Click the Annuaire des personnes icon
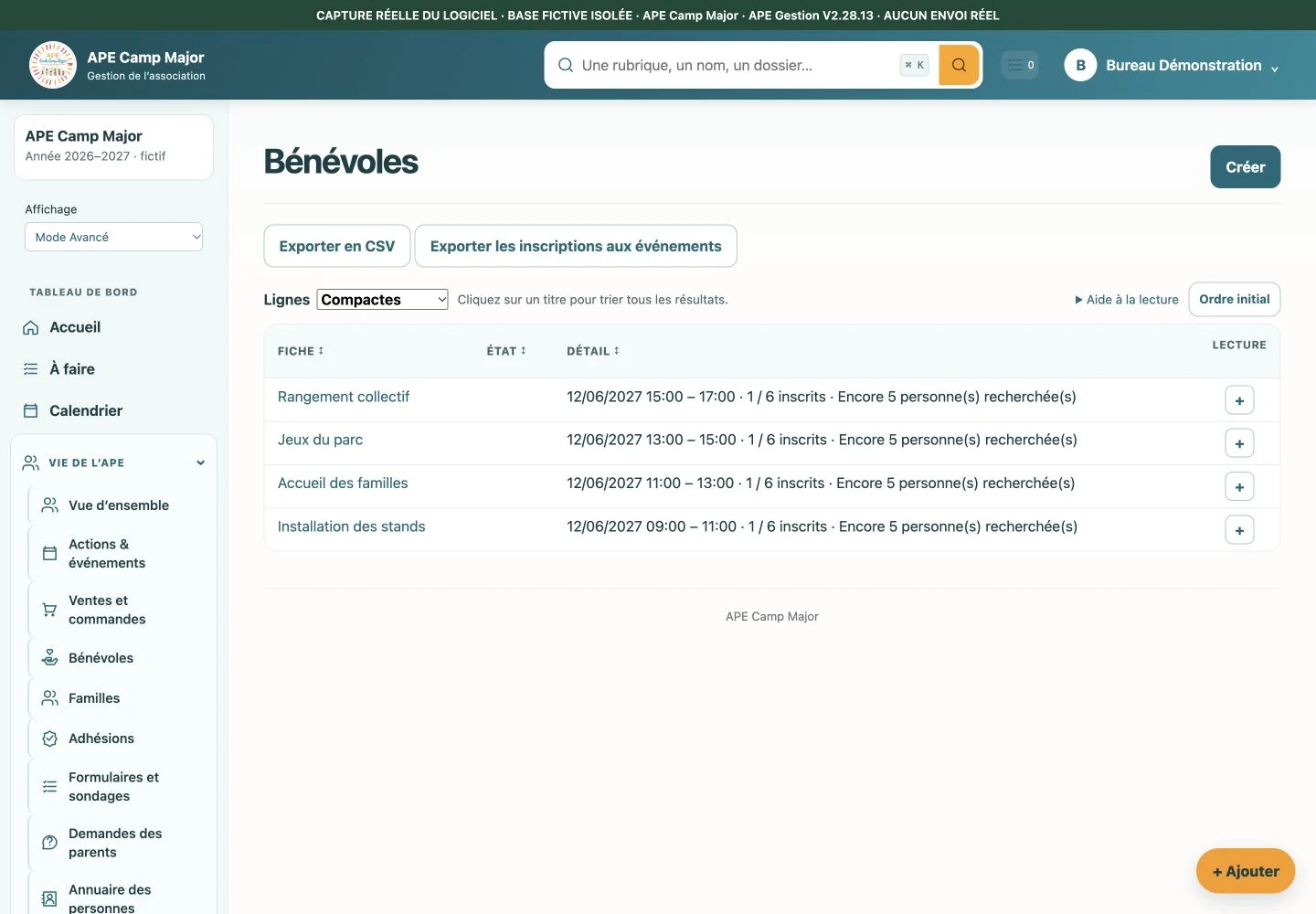 (x=49, y=898)
